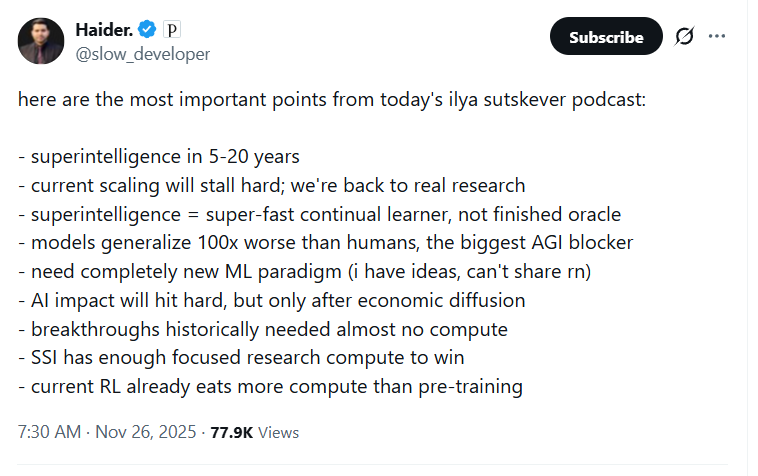View the 77.9K Views analytics
The height and width of the screenshot is (476, 758).
[255, 433]
